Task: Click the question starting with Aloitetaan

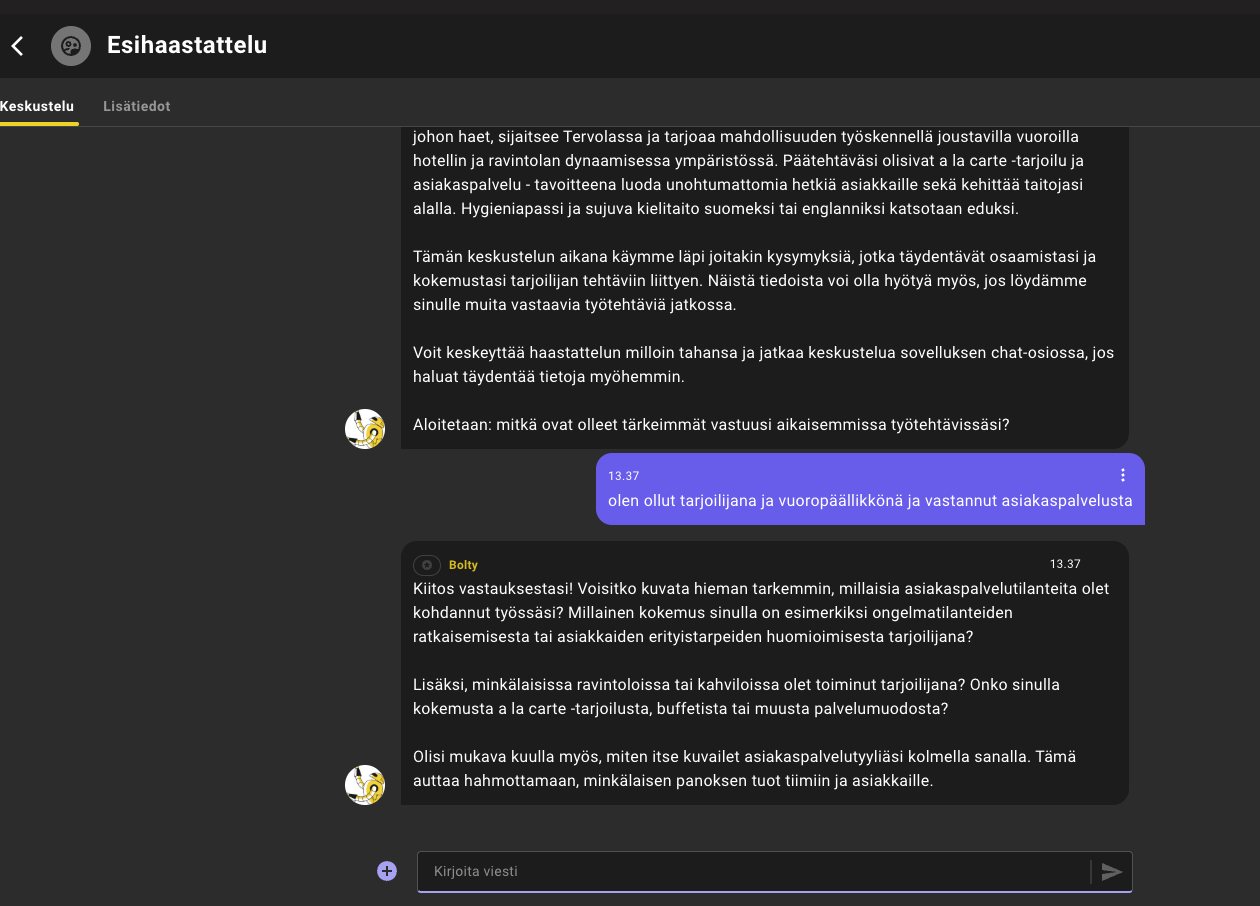Action: [x=711, y=424]
